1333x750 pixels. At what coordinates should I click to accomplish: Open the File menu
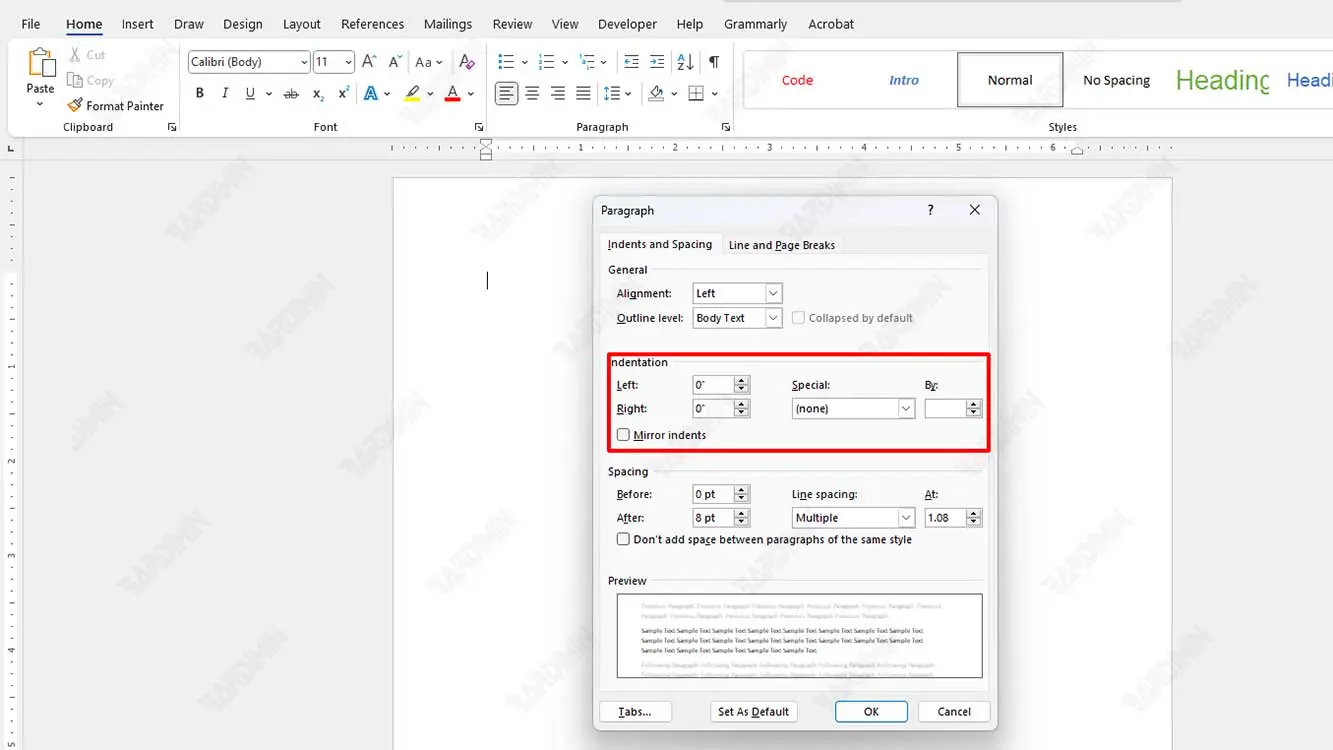31,24
